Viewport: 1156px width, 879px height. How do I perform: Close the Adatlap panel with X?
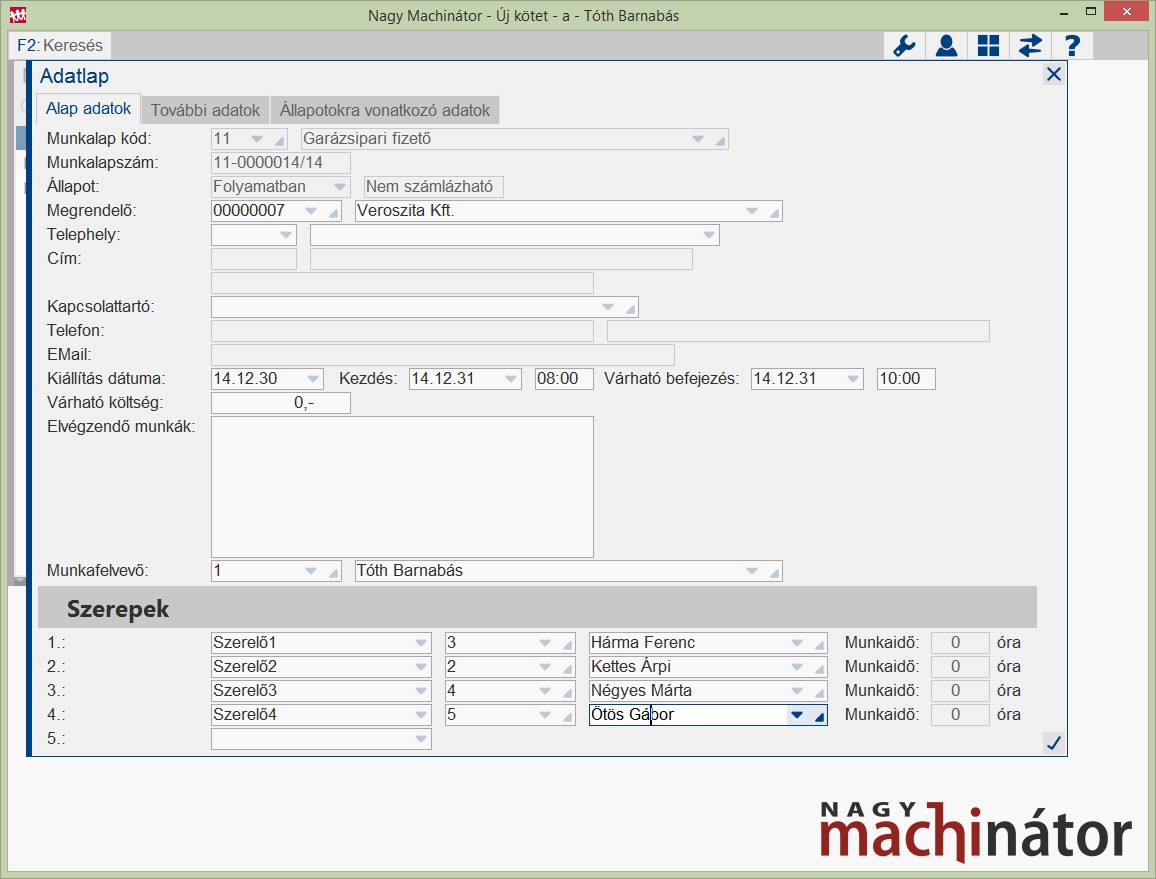click(x=1053, y=75)
